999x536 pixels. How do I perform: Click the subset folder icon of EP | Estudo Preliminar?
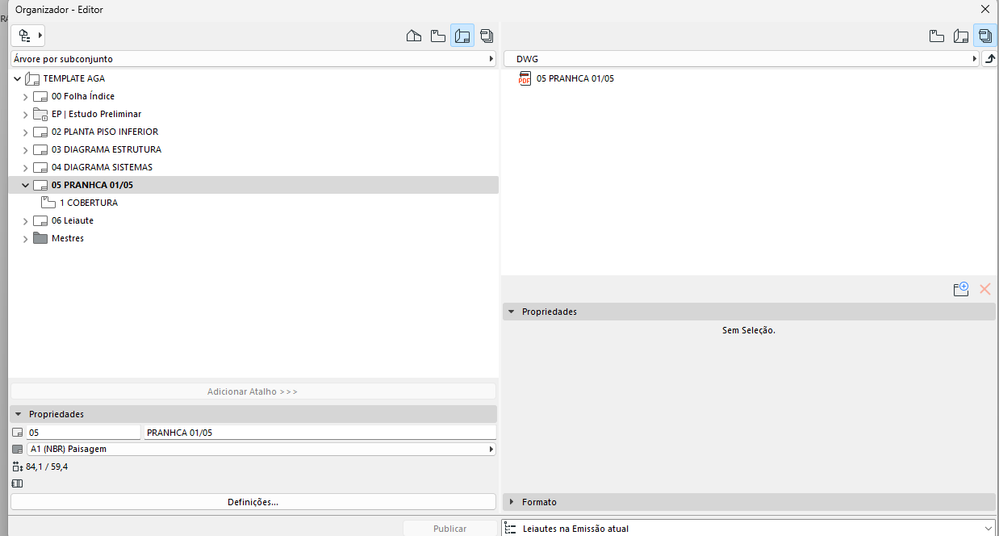(x=40, y=115)
